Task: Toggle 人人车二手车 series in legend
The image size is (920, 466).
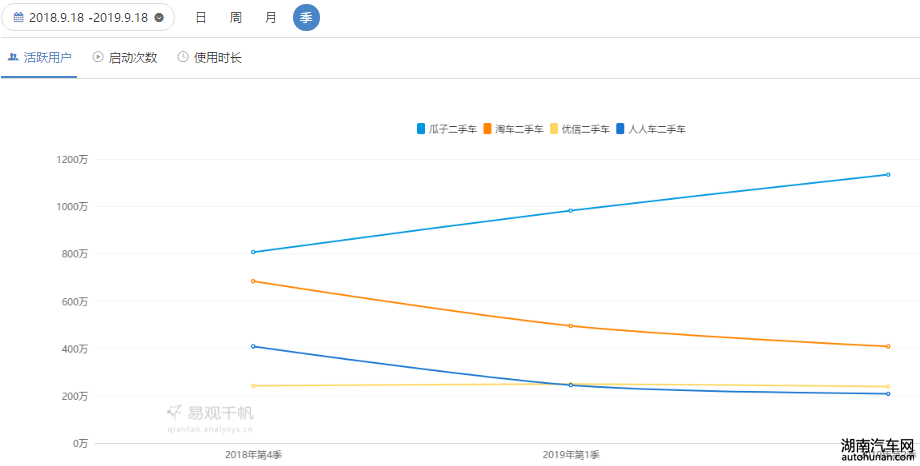Action: pyautogui.click(x=651, y=129)
